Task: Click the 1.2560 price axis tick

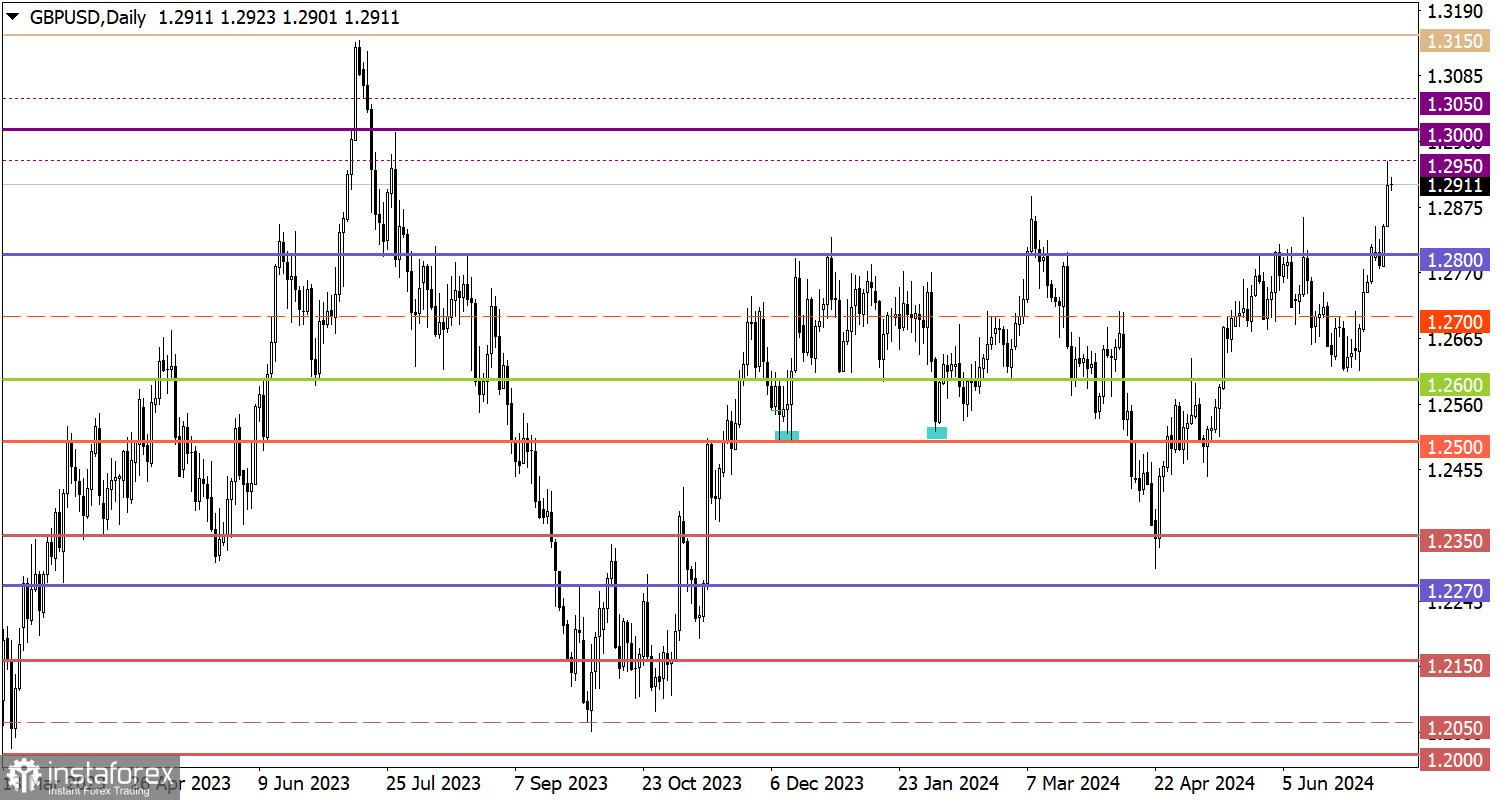Action: point(1455,406)
